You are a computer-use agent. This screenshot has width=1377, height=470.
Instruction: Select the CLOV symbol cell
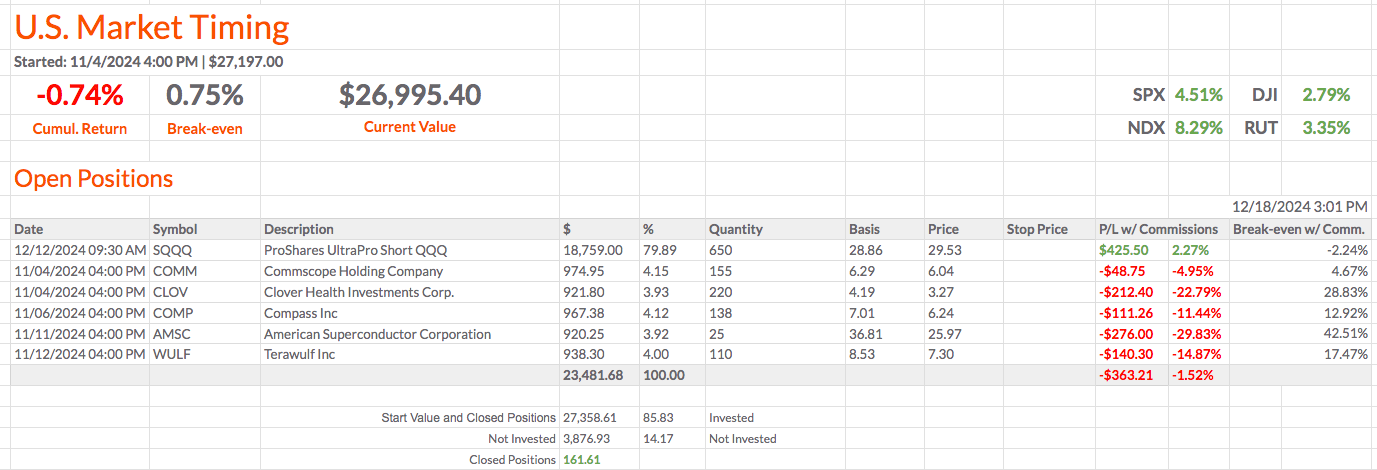coord(171,292)
